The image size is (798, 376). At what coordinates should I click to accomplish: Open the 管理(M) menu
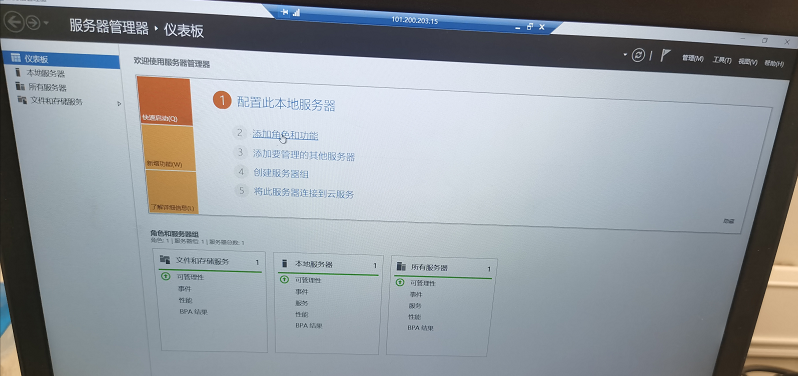click(x=692, y=59)
